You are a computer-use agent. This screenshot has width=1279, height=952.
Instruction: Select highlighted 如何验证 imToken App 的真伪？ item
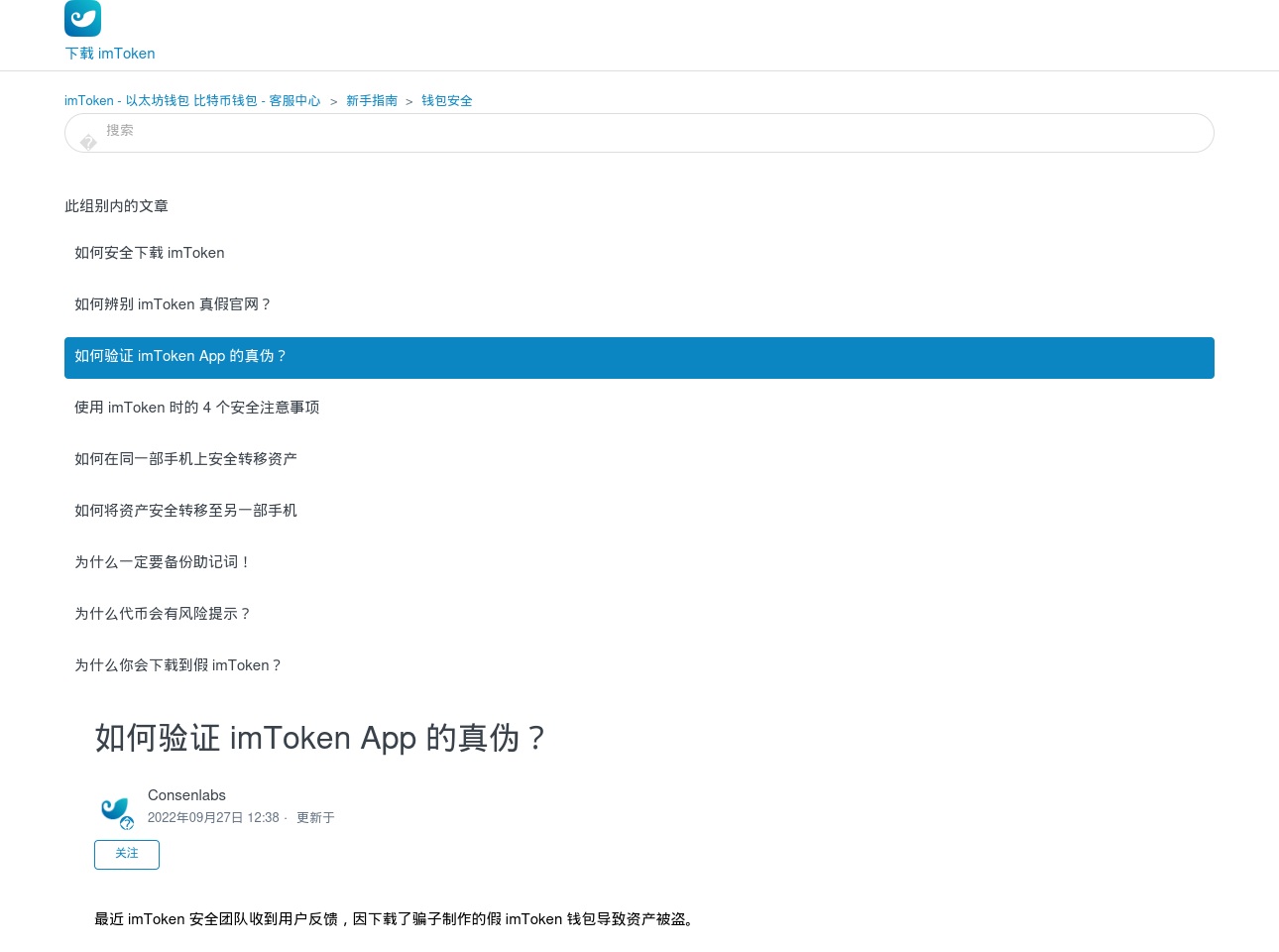[x=639, y=358]
